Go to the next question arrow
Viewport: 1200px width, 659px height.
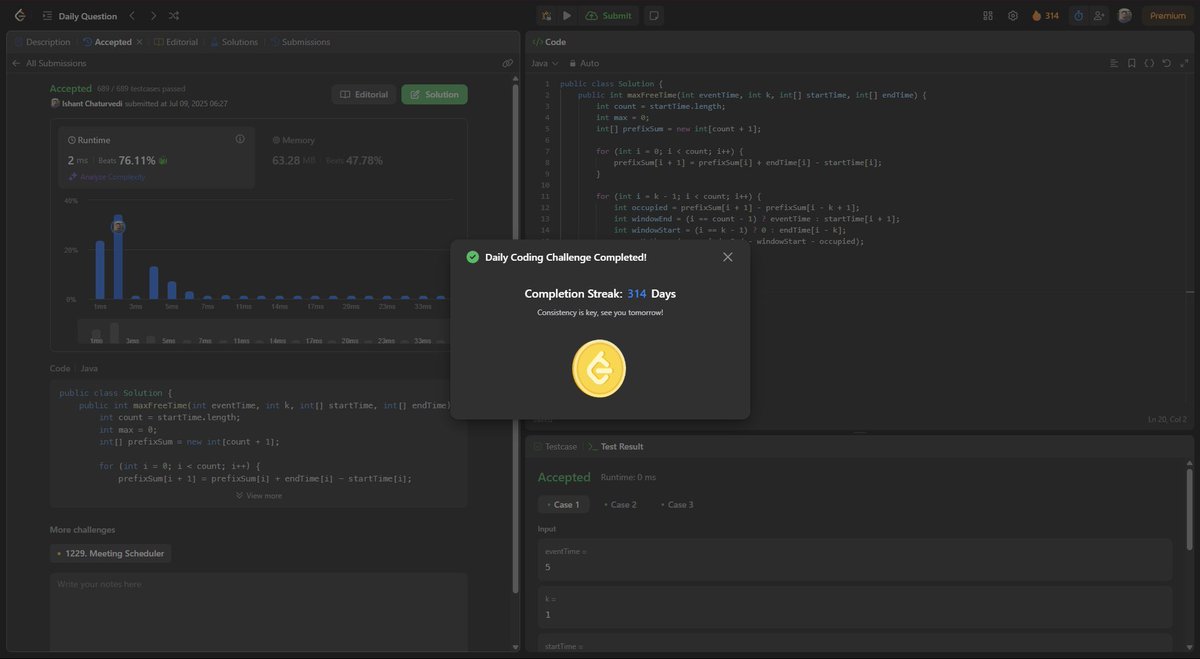tap(153, 16)
